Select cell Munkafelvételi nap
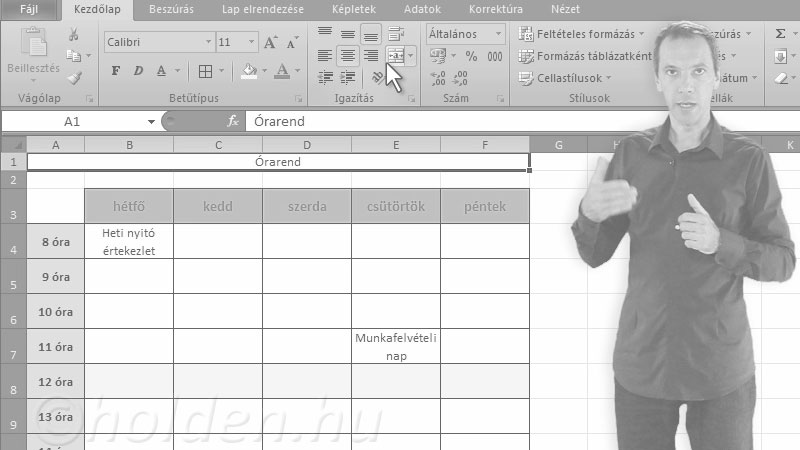800x450 pixels. 396,346
